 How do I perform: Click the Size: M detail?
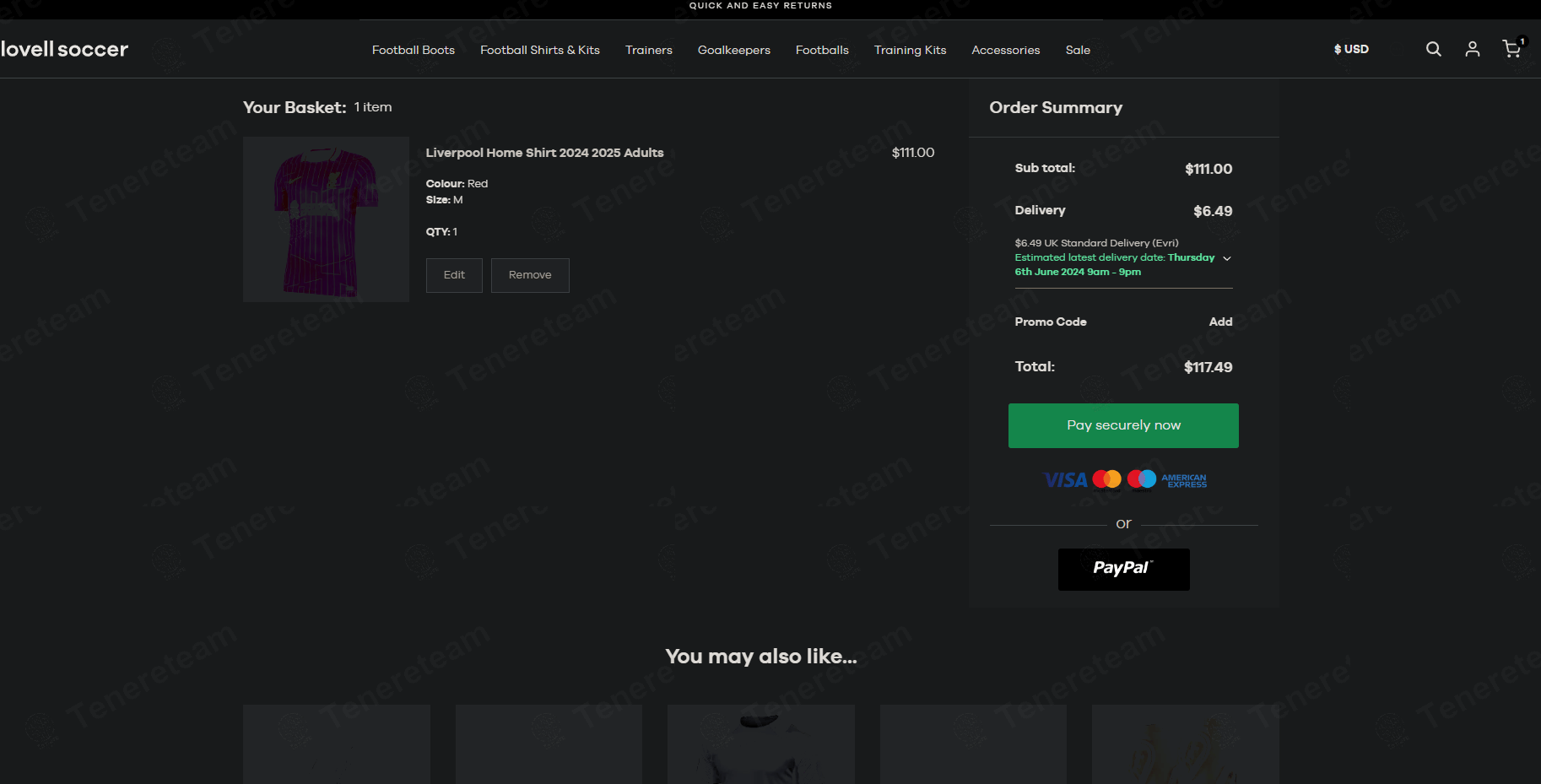(x=444, y=200)
